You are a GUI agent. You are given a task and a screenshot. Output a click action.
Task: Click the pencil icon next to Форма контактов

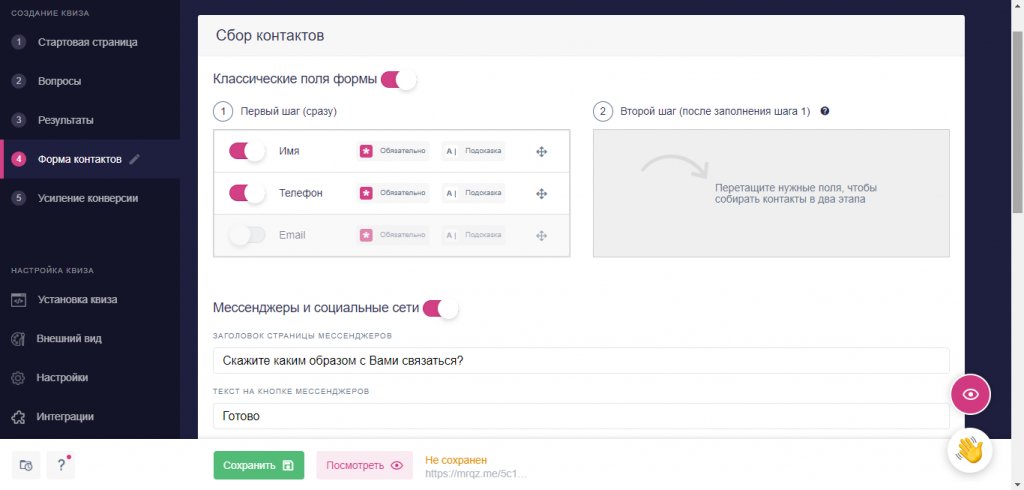(x=135, y=159)
